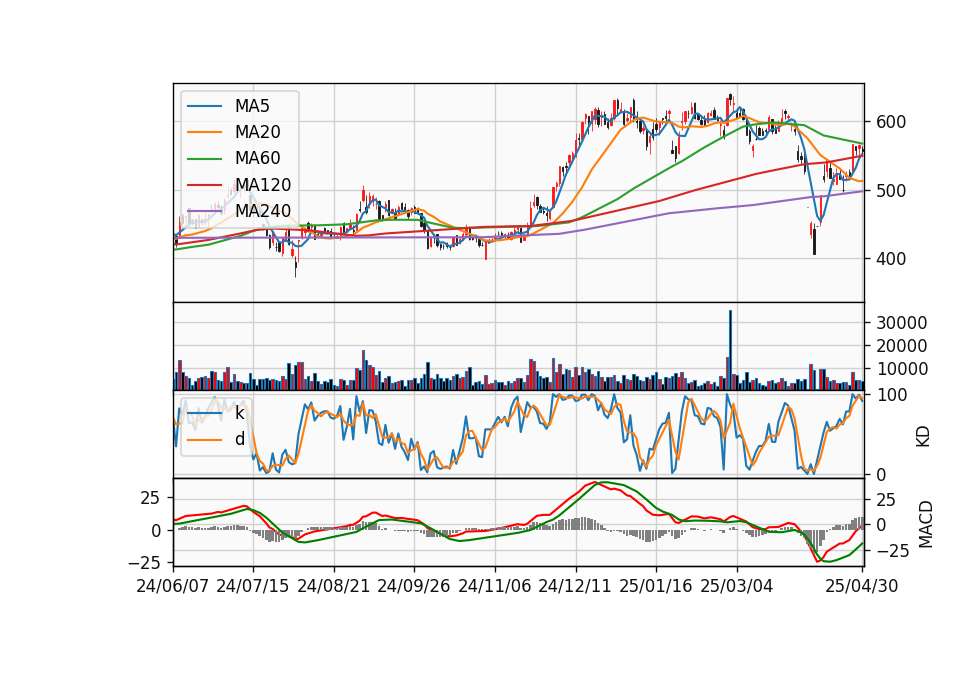Click the 24/06/07 date label
This screenshot has width=960, height=690.
[x=173, y=586]
